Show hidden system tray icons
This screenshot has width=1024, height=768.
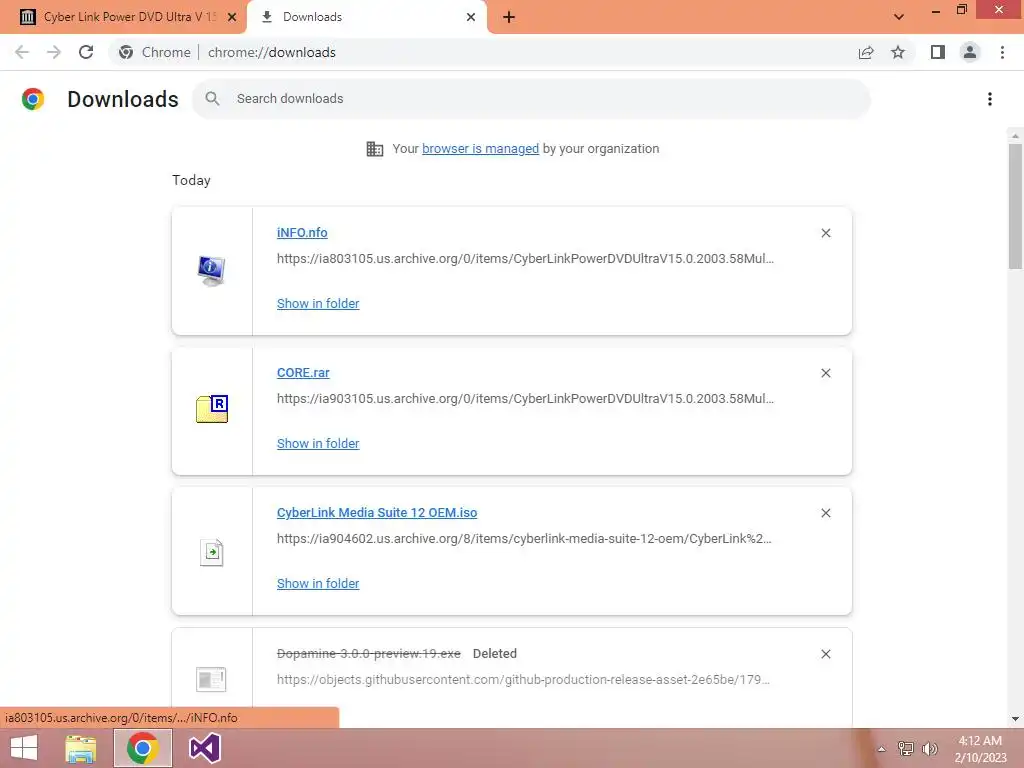[x=882, y=749]
